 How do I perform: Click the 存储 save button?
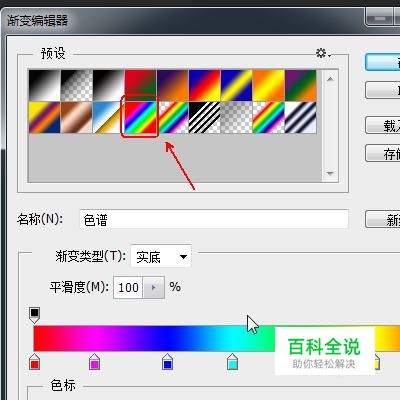pyautogui.click(x=383, y=153)
